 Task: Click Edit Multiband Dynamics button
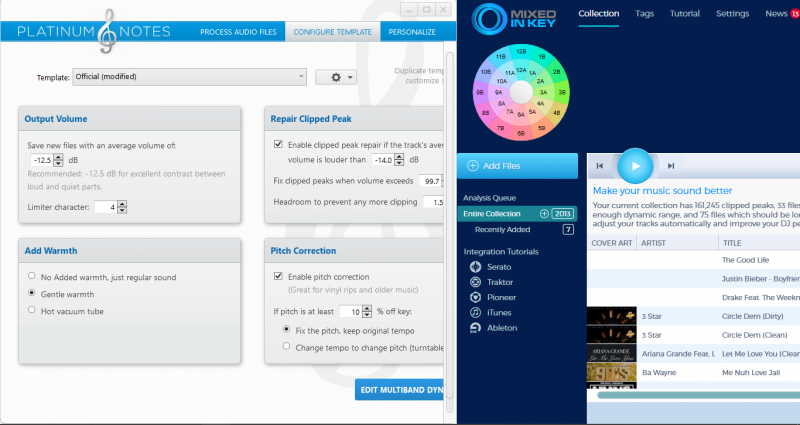click(399, 390)
